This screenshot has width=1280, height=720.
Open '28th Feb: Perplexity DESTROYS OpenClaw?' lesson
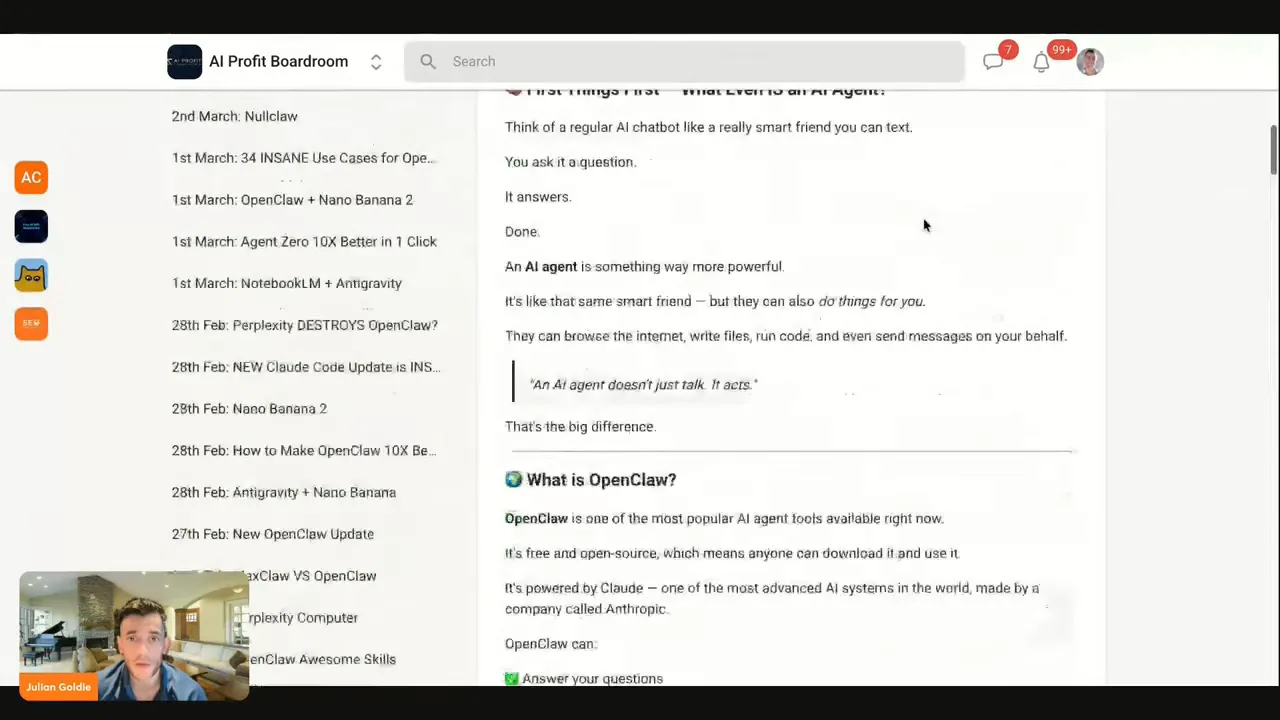pos(305,326)
